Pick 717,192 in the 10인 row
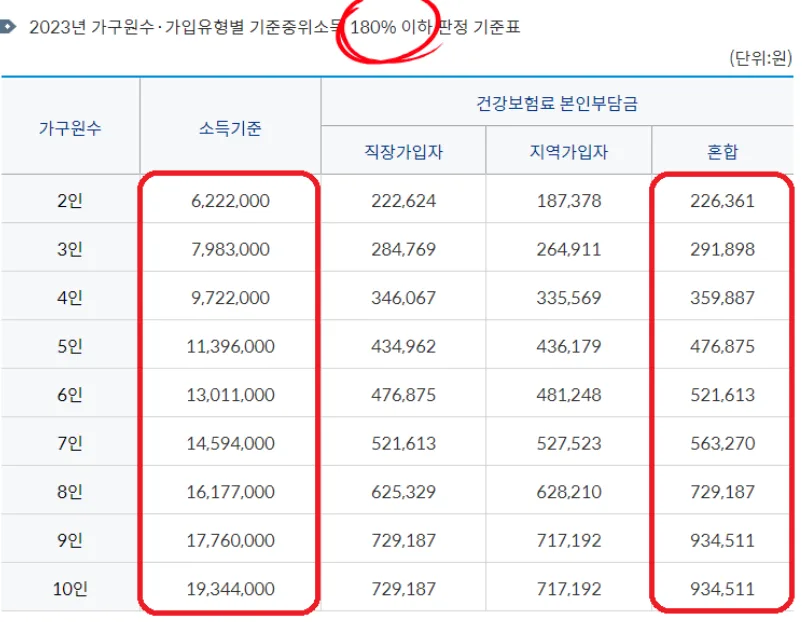Image resolution: width=802 pixels, height=622 pixels. 569,589
